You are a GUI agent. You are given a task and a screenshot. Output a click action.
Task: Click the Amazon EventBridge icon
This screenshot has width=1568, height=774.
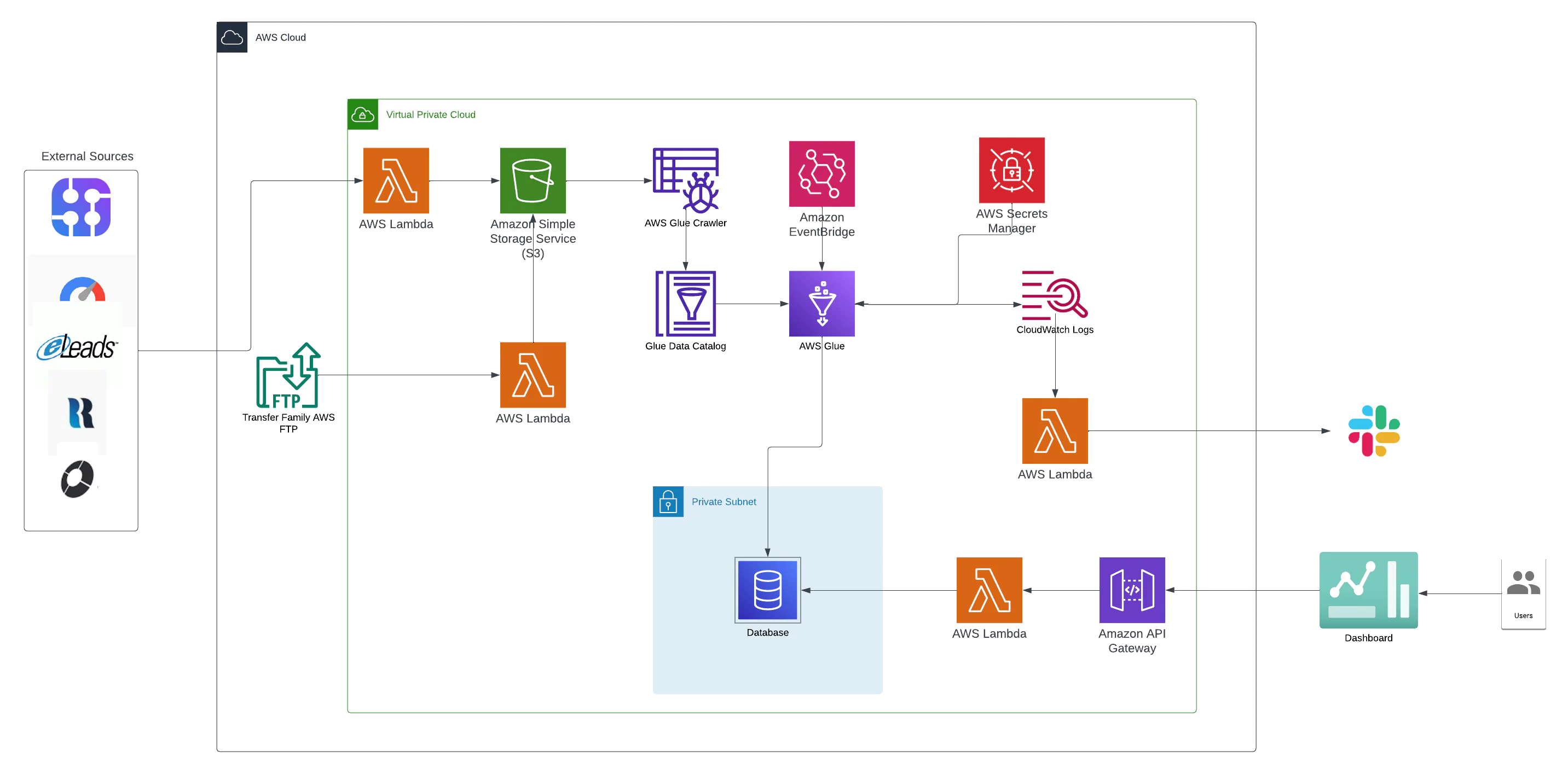tap(821, 174)
